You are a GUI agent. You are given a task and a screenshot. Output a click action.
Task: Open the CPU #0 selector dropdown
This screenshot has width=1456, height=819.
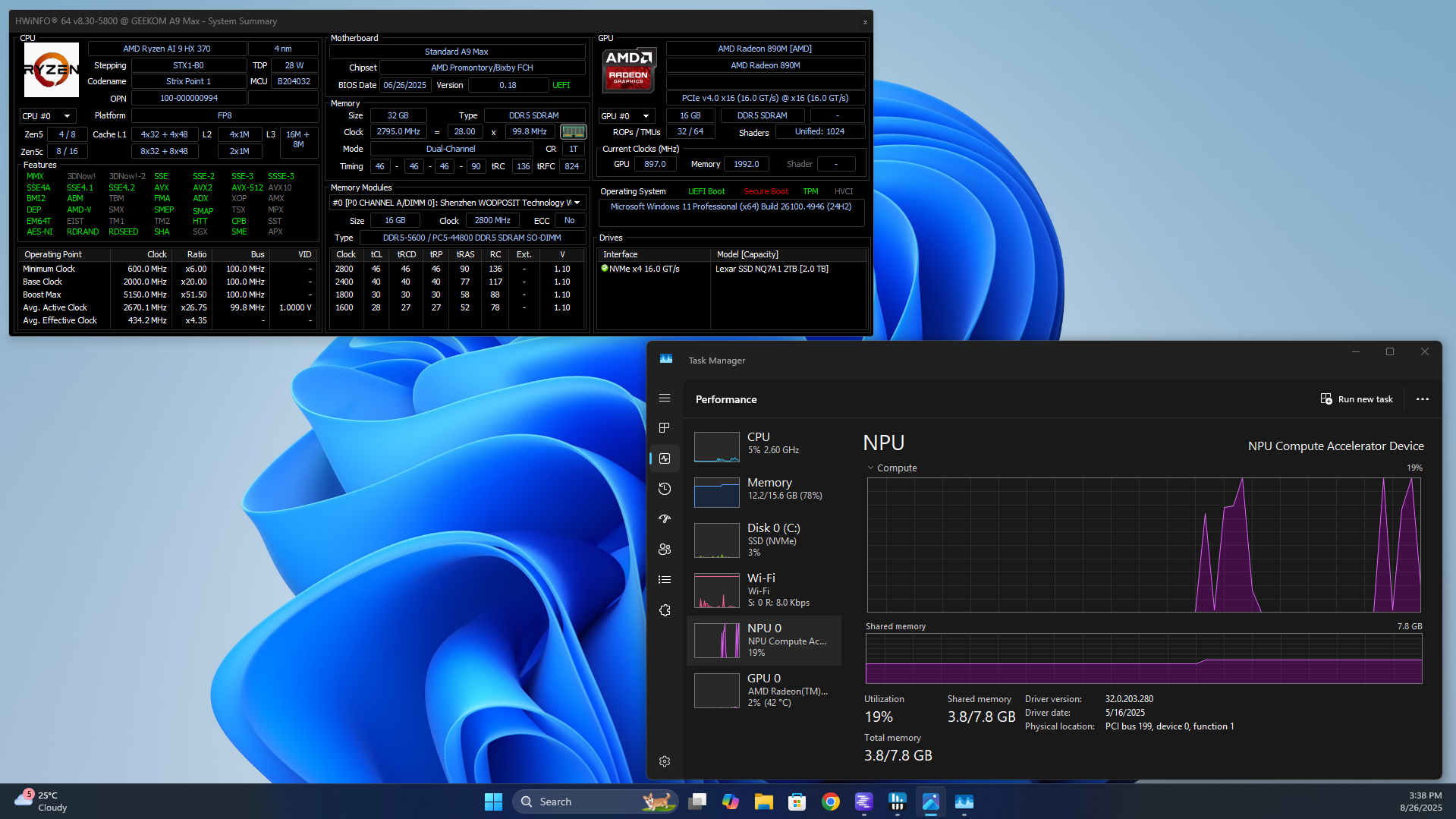[47, 116]
